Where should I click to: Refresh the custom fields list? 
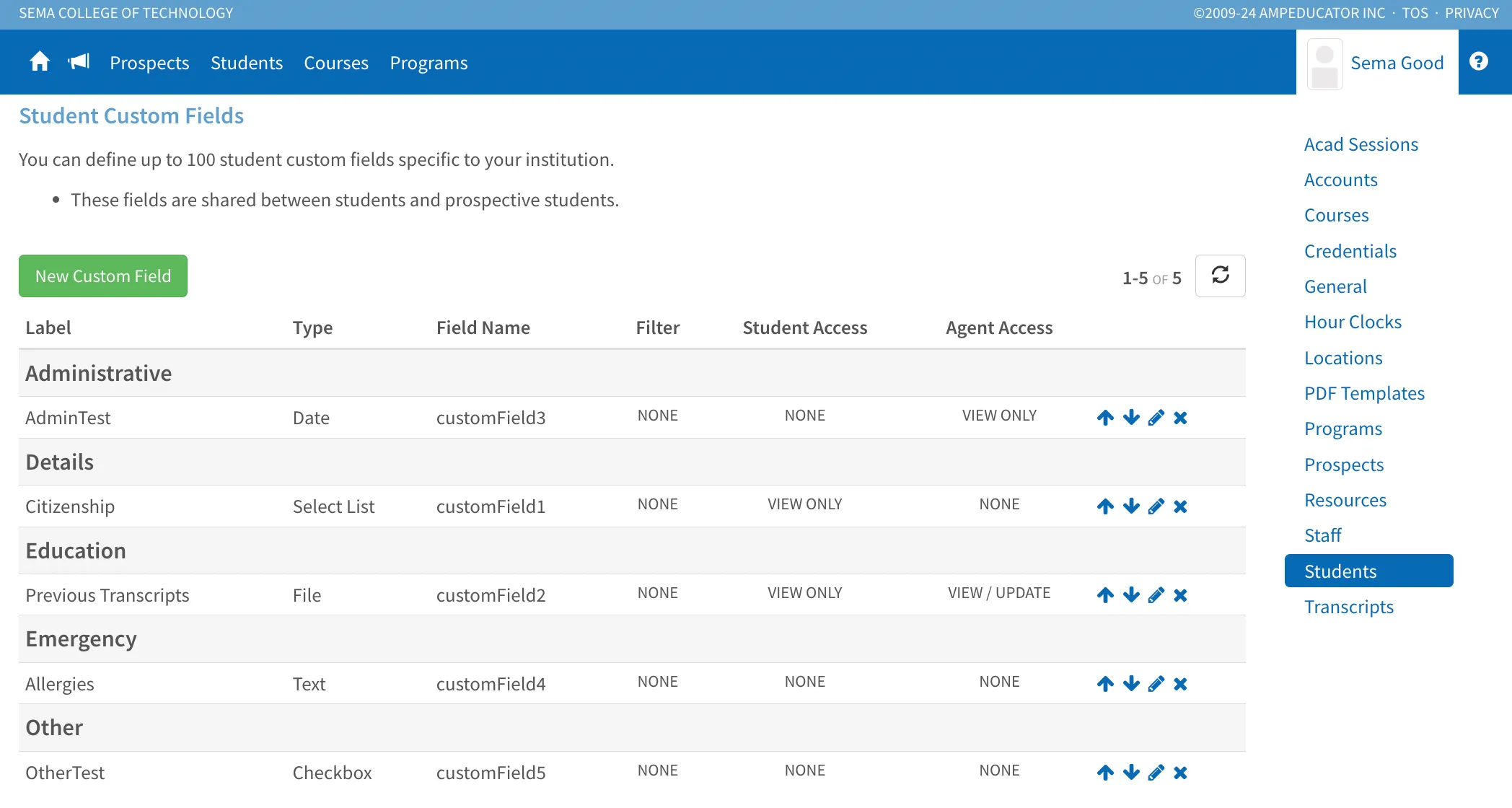click(x=1220, y=276)
